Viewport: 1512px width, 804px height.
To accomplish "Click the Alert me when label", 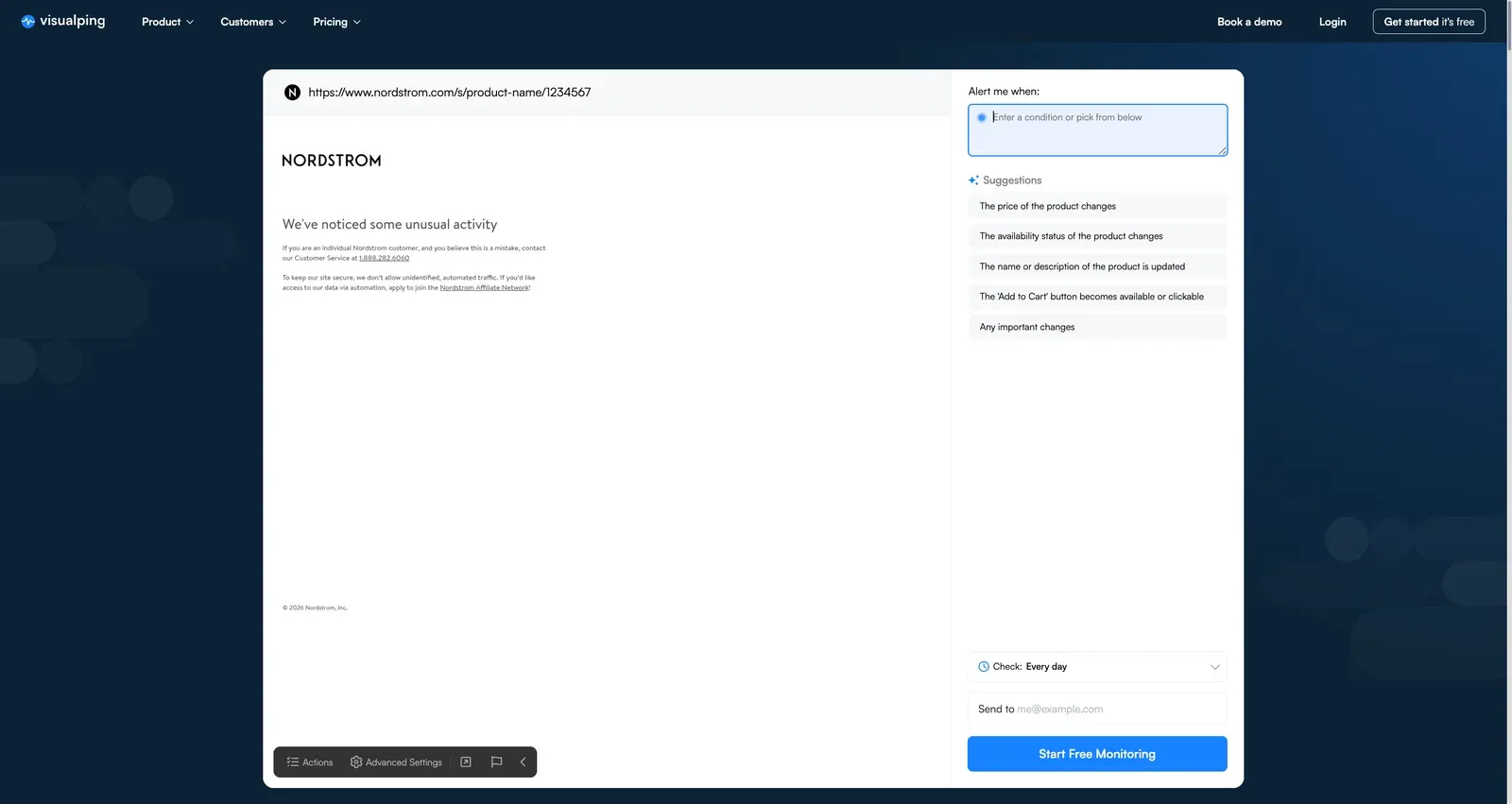I will coord(1004,92).
